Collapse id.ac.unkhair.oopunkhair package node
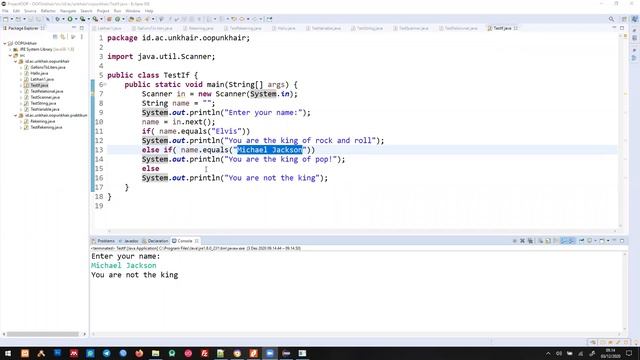This screenshot has width=640, height=360. (16, 62)
